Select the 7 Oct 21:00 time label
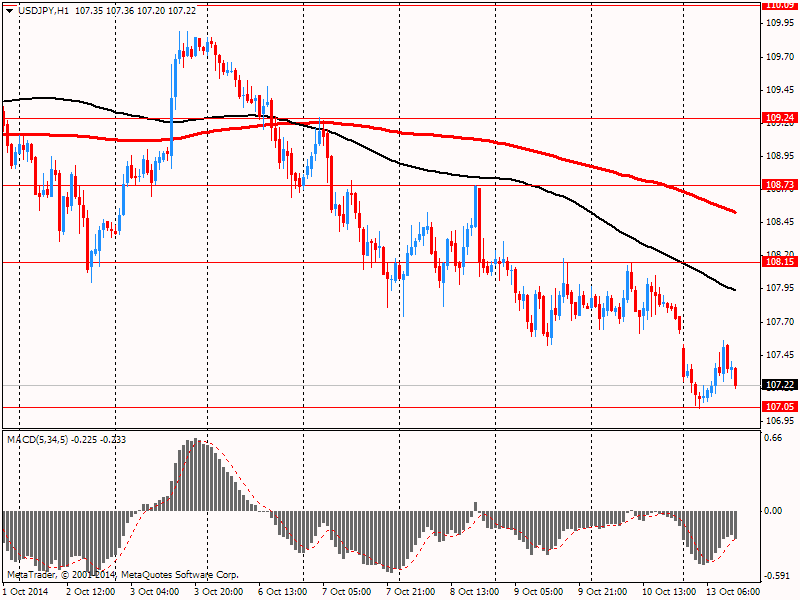Viewport: 800px width, 600px height. click(x=411, y=592)
